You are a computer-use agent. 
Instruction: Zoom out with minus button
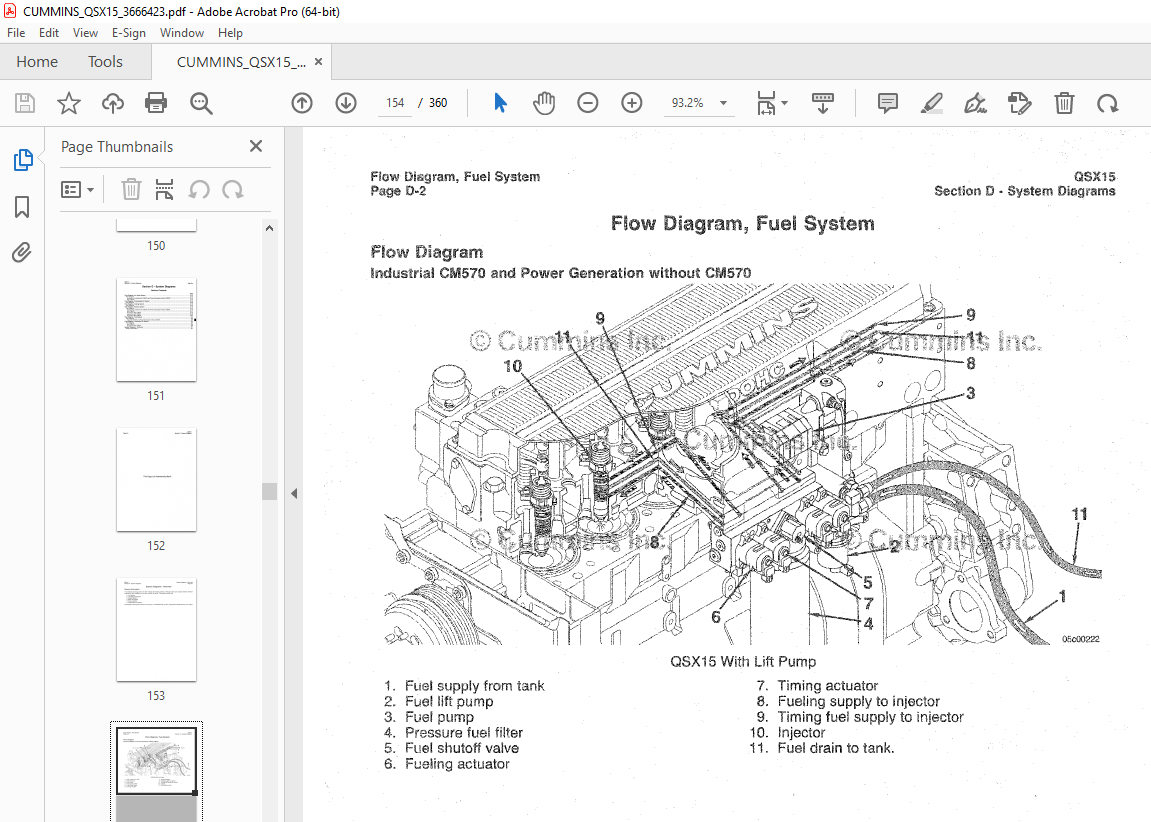pos(587,103)
